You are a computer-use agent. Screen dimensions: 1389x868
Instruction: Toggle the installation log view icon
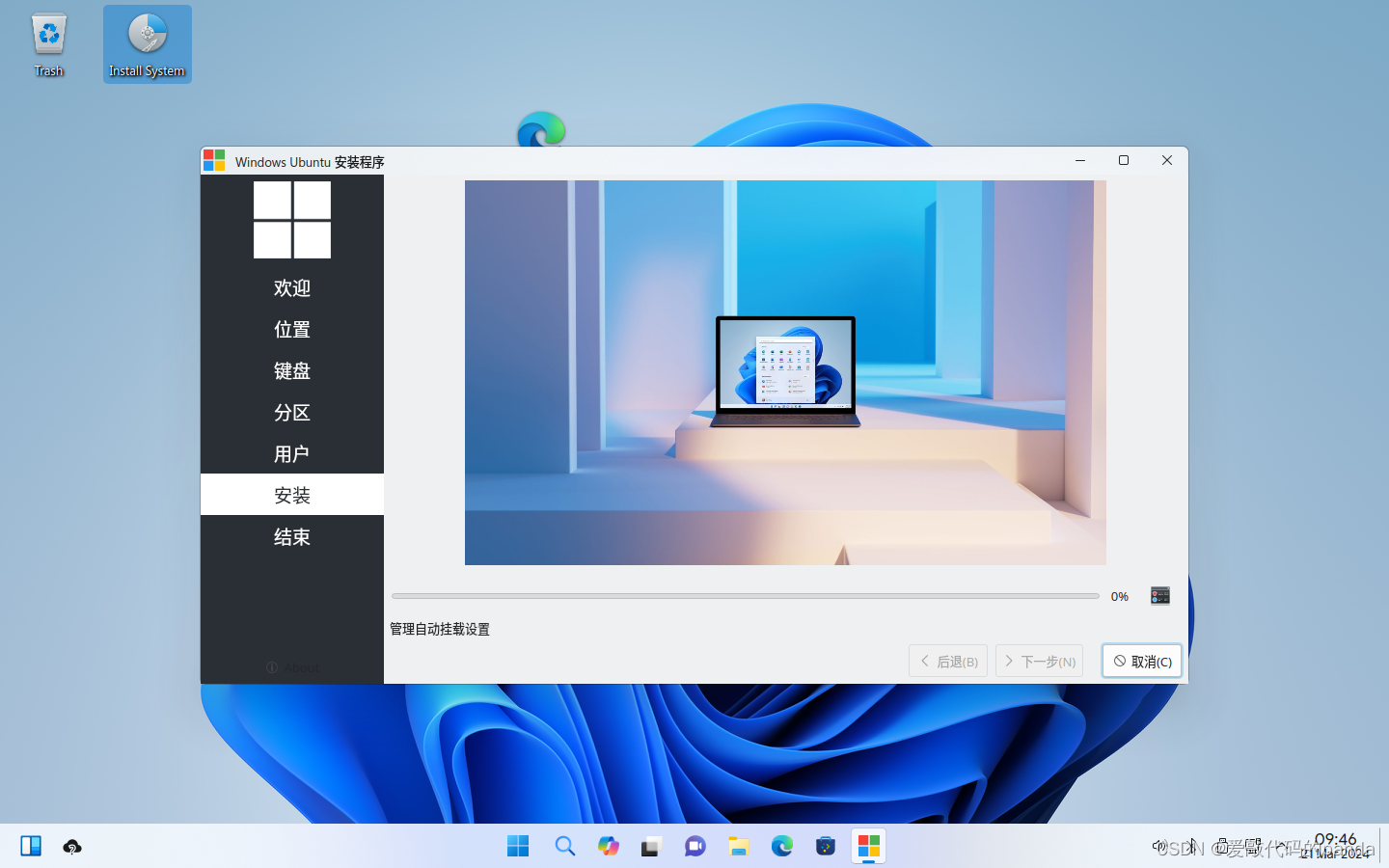[x=1160, y=596]
